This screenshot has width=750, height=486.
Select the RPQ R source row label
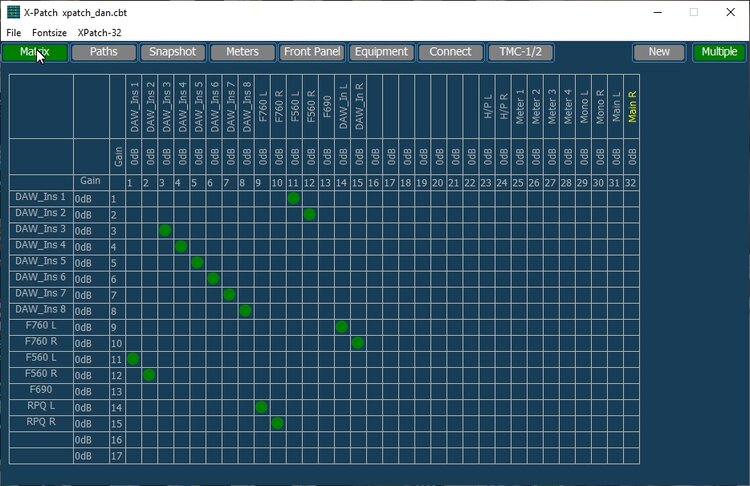(41, 422)
